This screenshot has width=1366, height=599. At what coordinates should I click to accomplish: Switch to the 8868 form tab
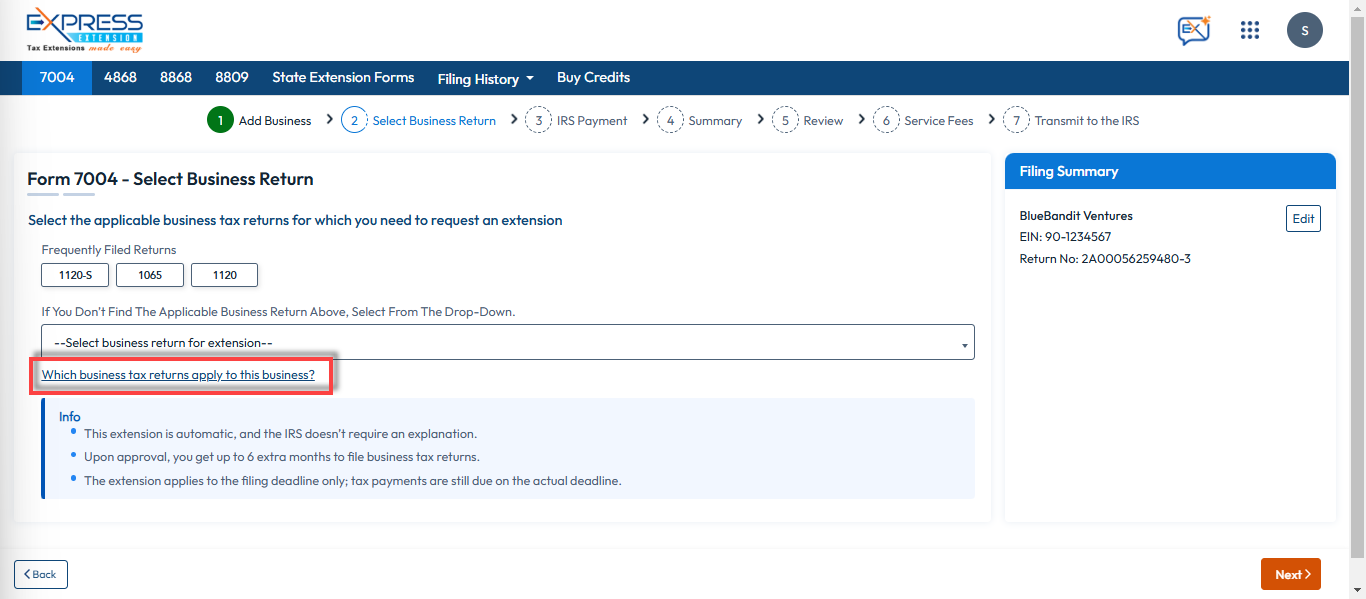tap(176, 77)
